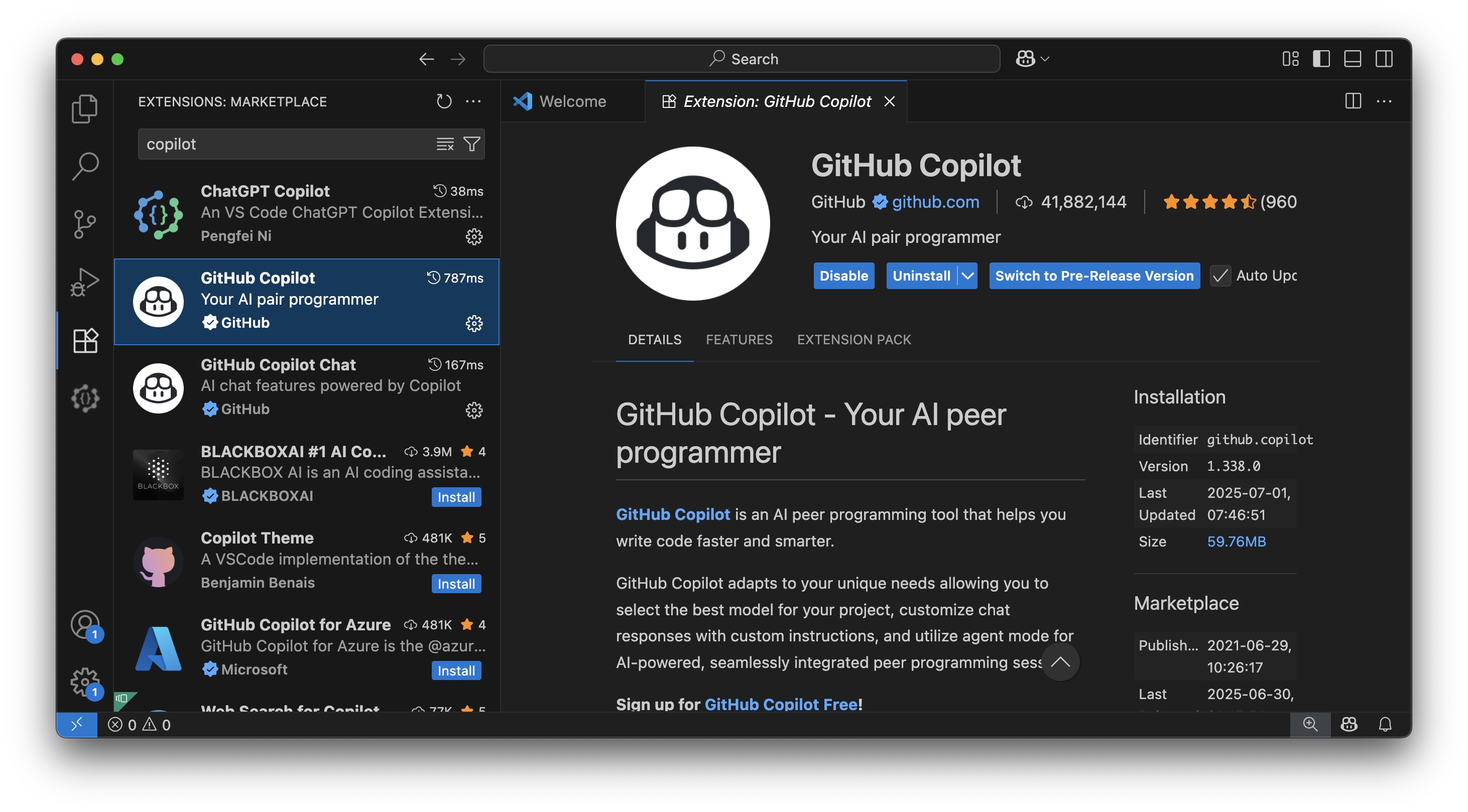
Task: Click the filter extensions funnel icon
Action: 472,144
